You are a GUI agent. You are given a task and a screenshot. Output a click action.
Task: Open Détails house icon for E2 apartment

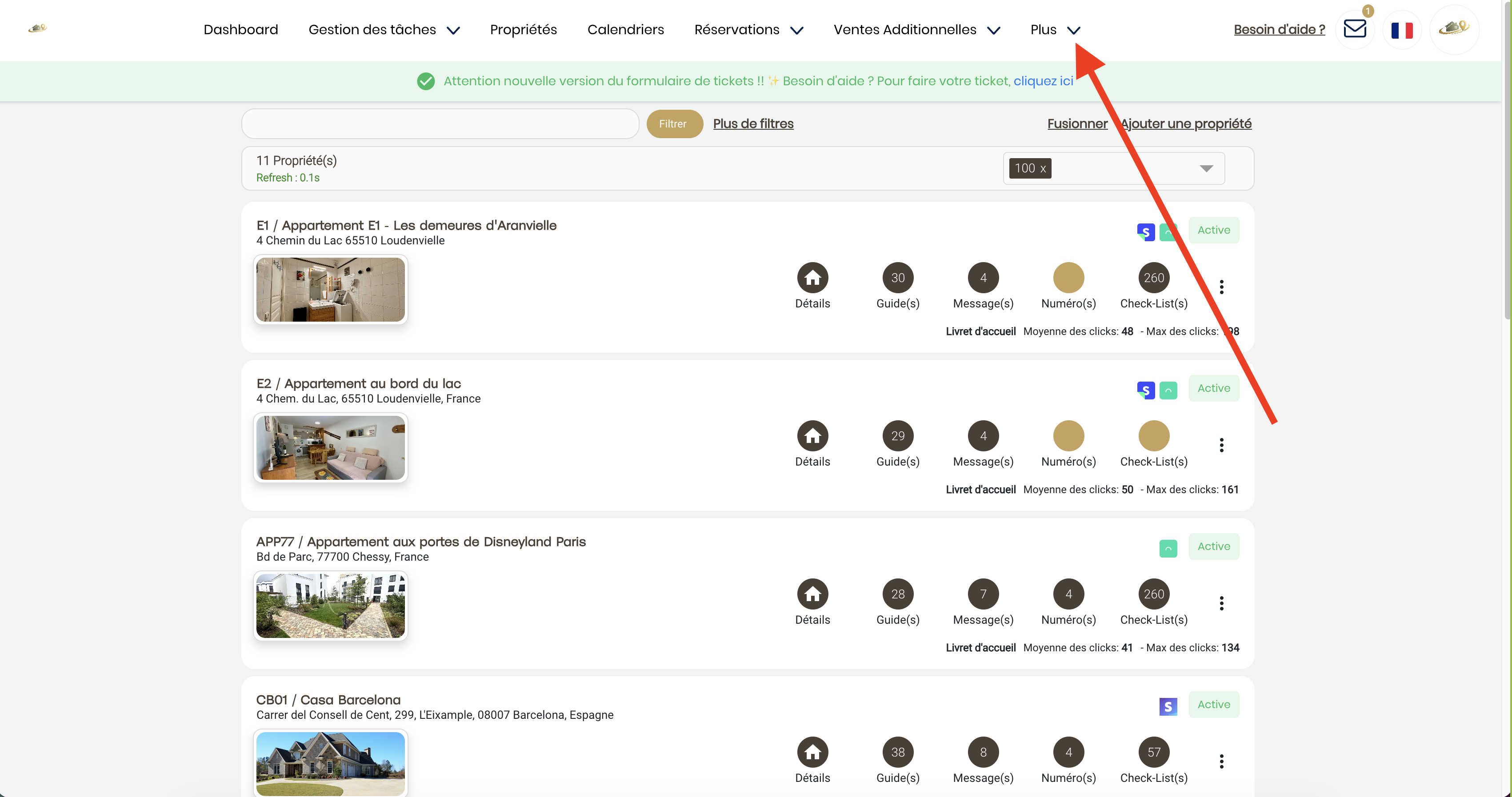tap(812, 436)
